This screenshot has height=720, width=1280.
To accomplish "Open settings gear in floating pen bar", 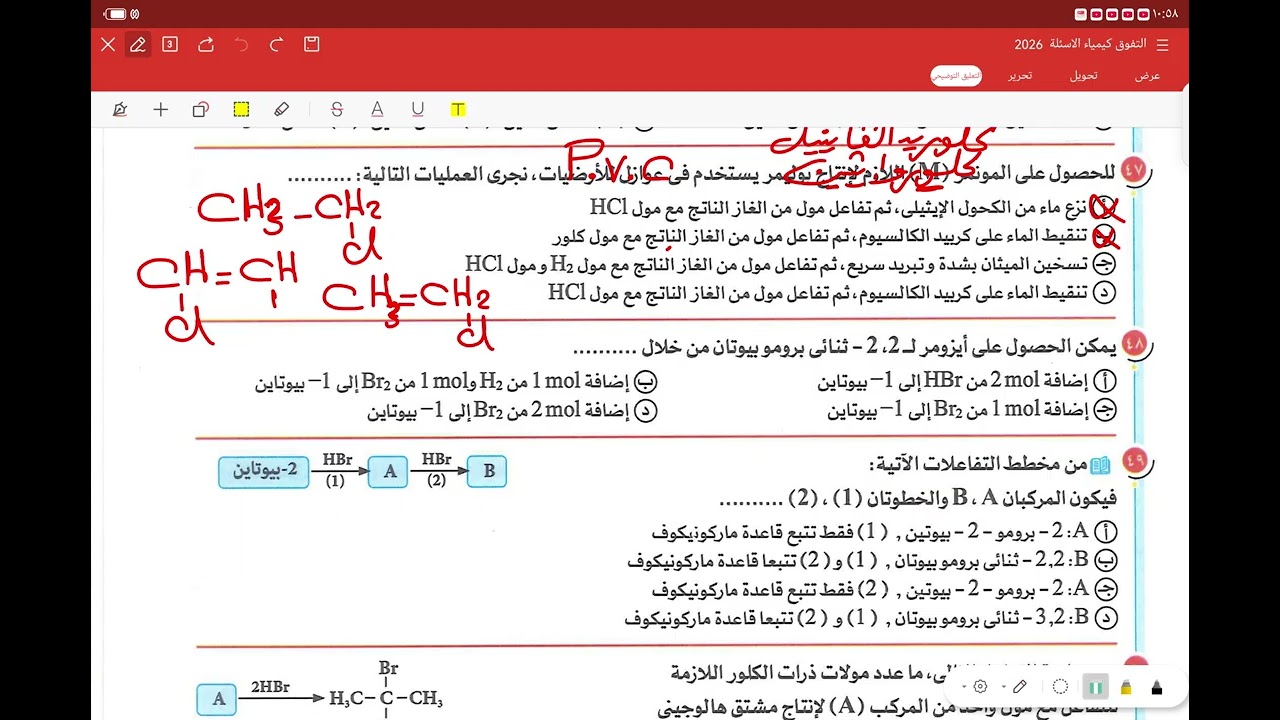I will coord(980,687).
